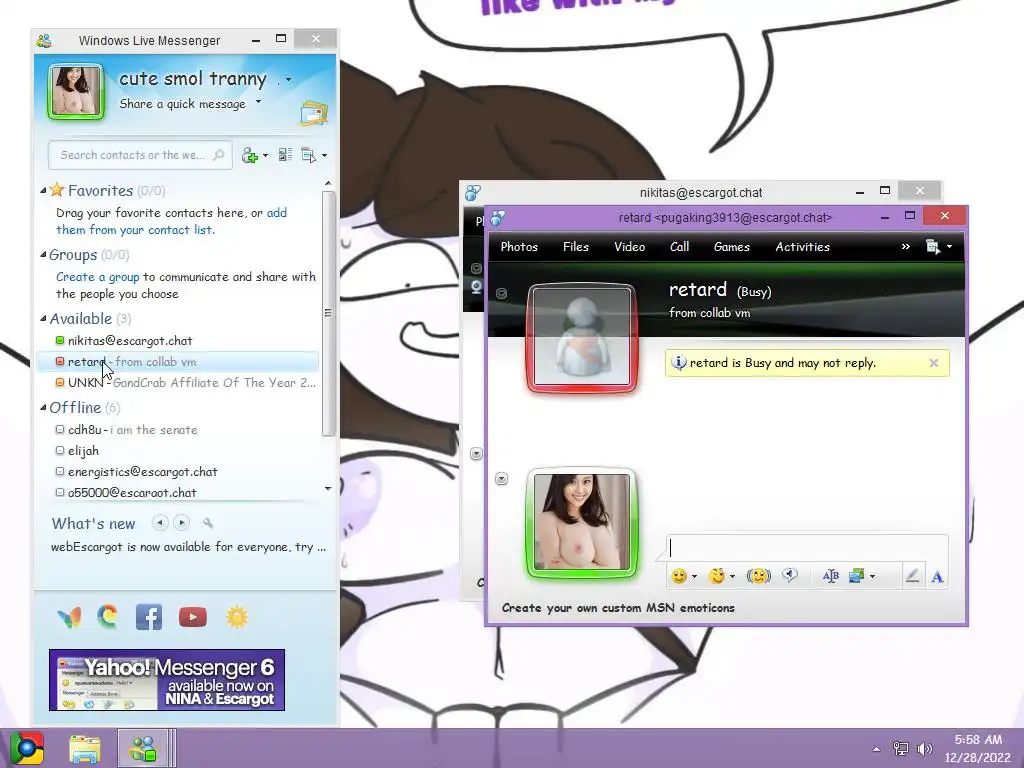Click the What's new settings wrench

[208, 523]
